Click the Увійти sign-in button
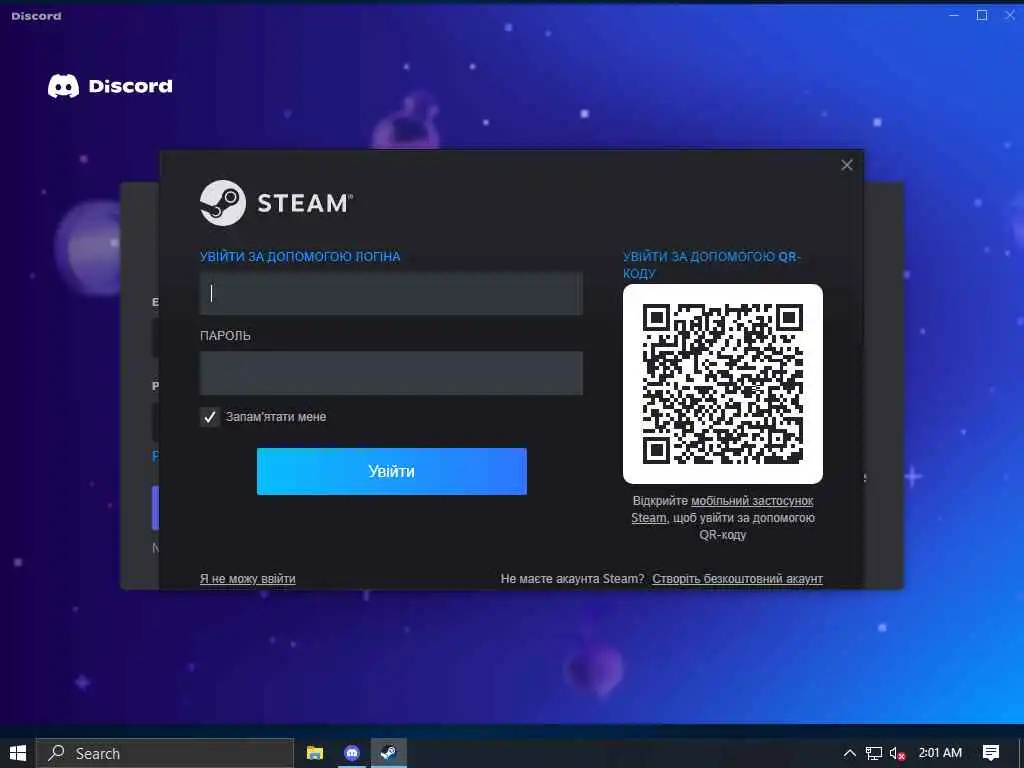The image size is (1024, 768). pyautogui.click(x=391, y=471)
